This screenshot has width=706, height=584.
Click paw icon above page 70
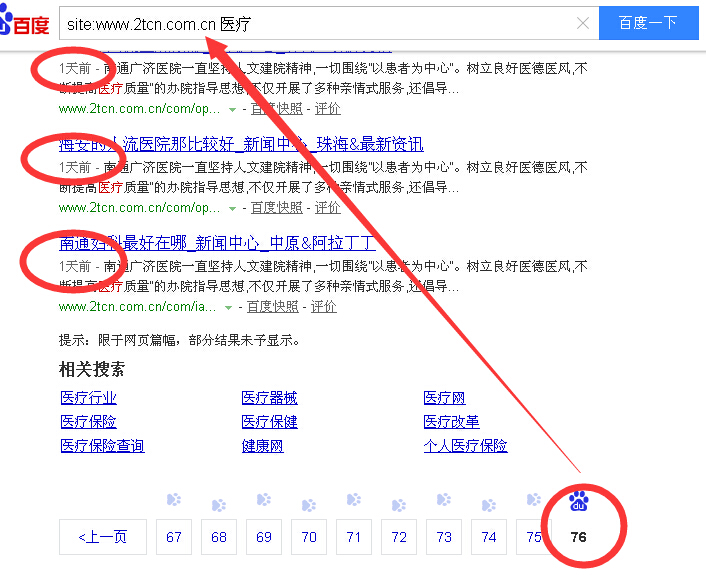[309, 505]
